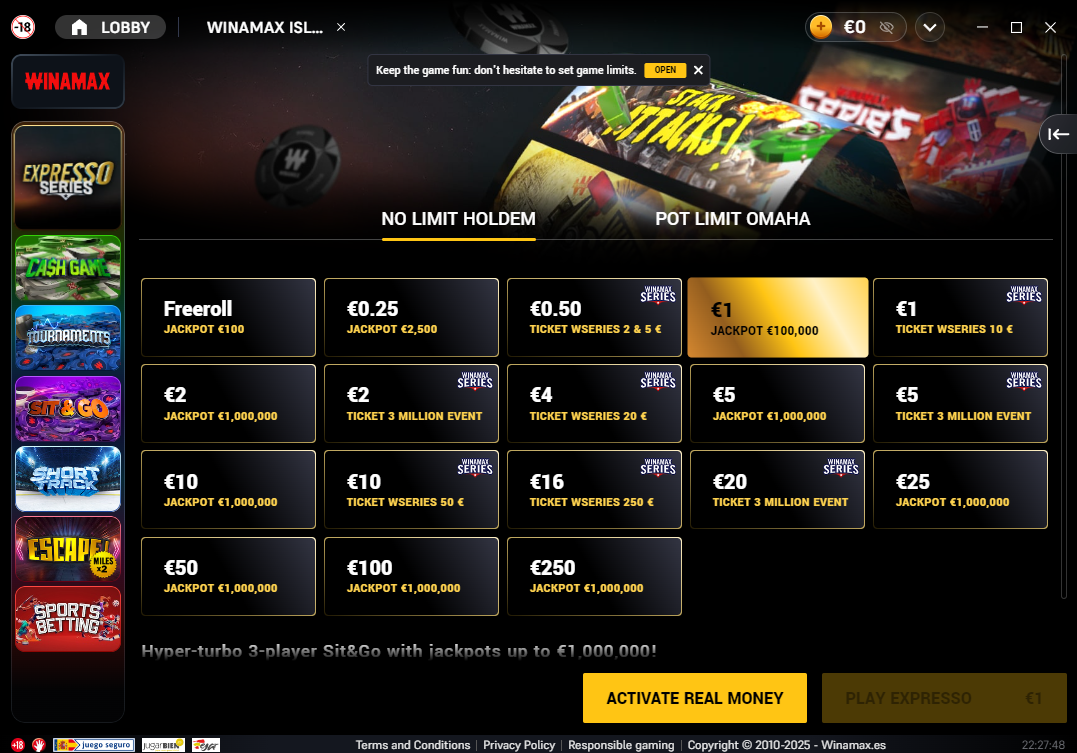Open the Responsible gaming link
Viewport: 1077px width, 753px height.
[621, 745]
